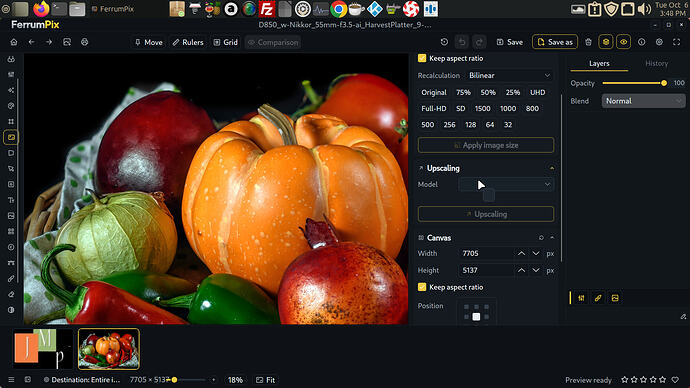The height and width of the screenshot is (388, 690).
Task: Go forward to the next image
Action: pos(49,42)
